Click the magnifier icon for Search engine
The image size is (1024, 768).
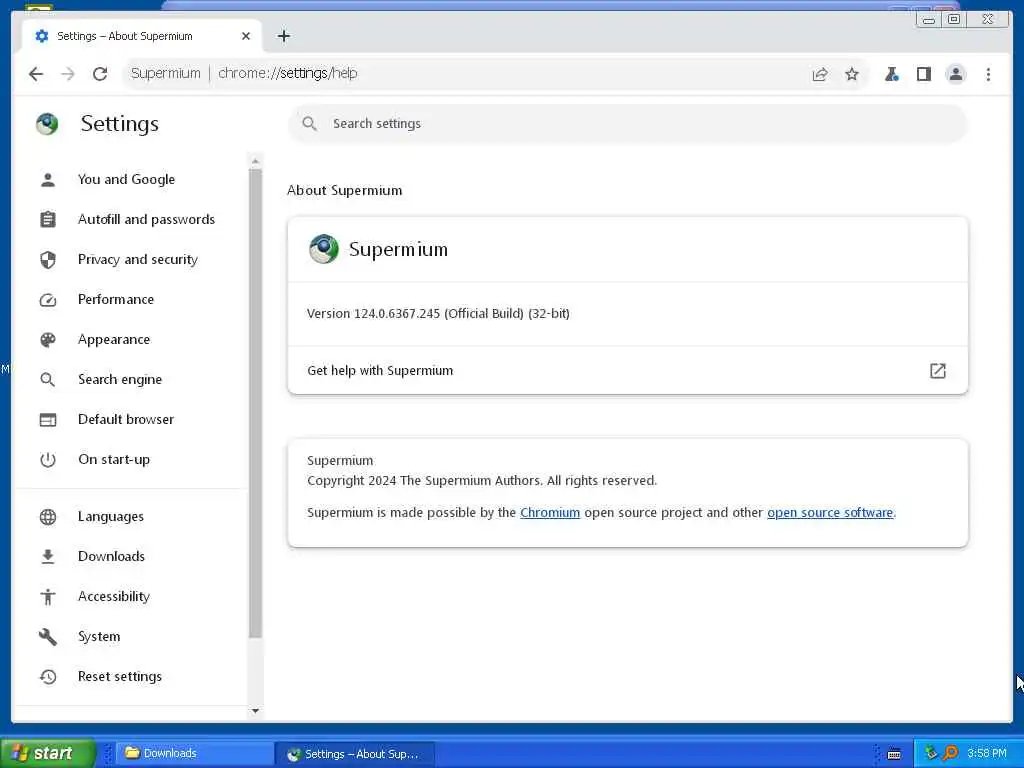coord(48,379)
